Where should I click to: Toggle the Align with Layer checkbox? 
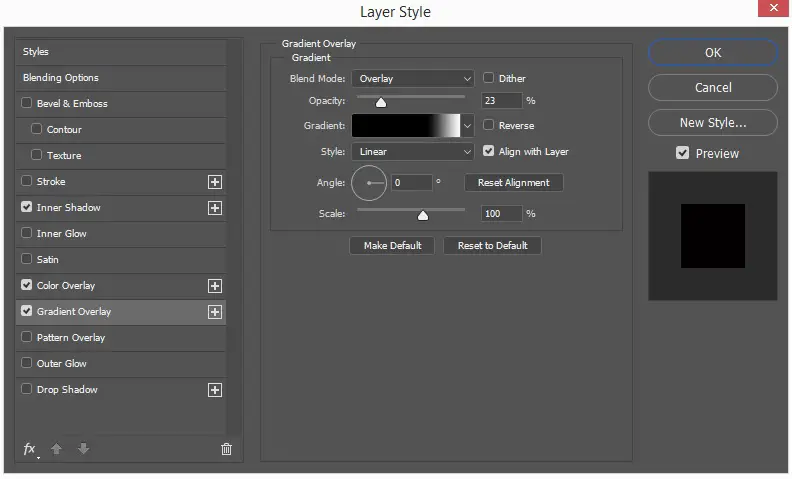point(488,151)
